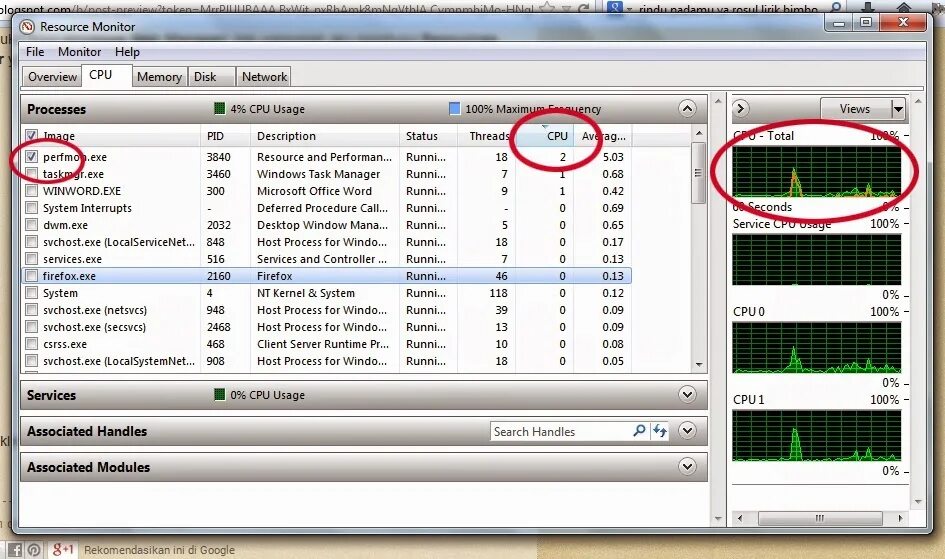Click the graph pane horizontal scrollbar thumb
The width and height of the screenshot is (945, 559).
(820, 518)
